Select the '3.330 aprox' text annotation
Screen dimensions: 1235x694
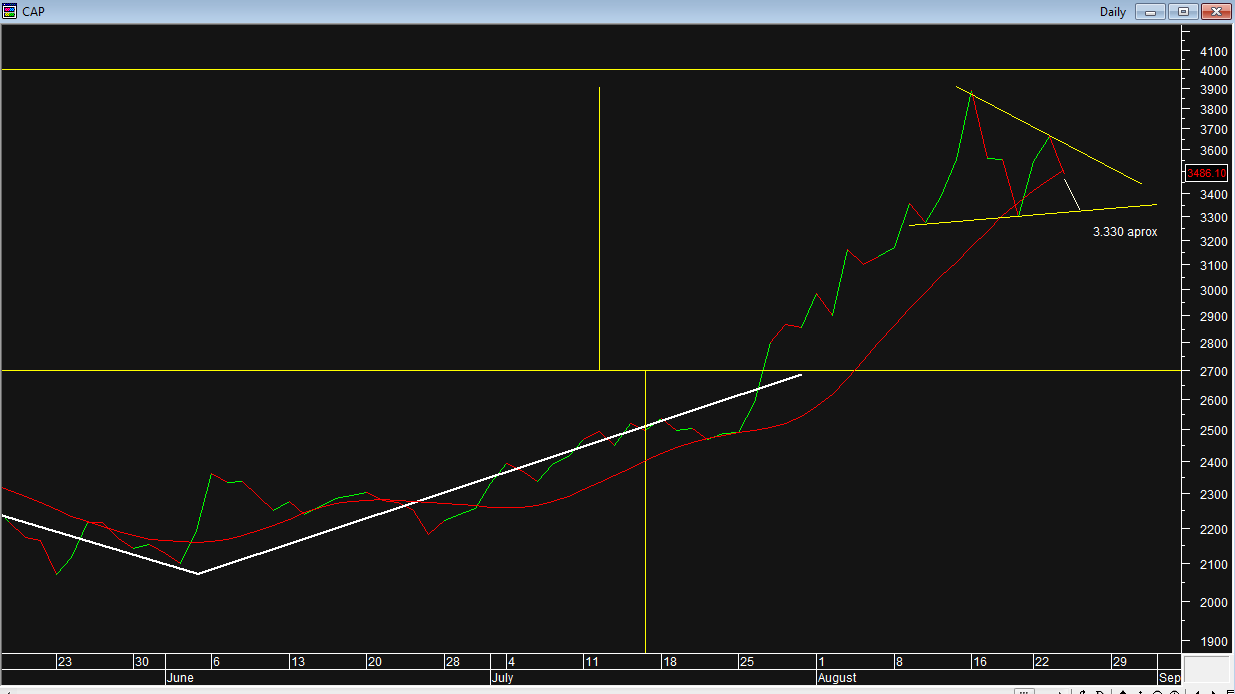[x=1125, y=232]
